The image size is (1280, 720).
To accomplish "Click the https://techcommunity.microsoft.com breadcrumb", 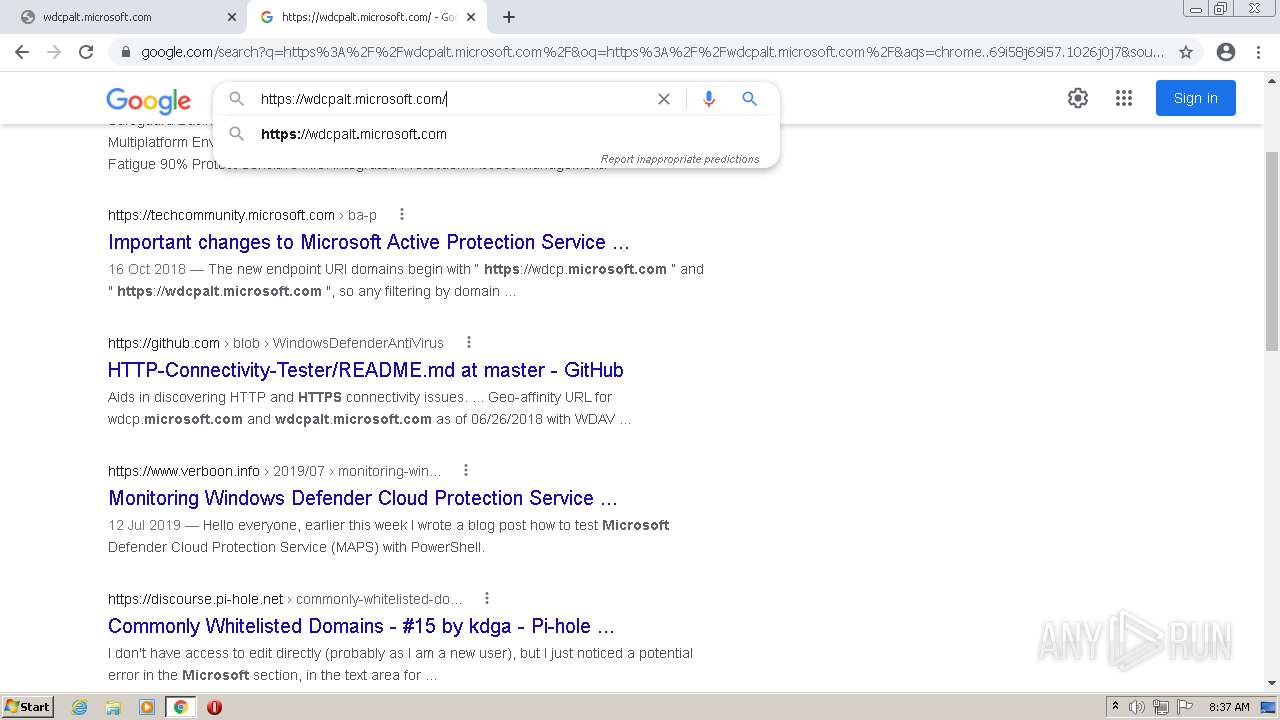I will point(221,215).
